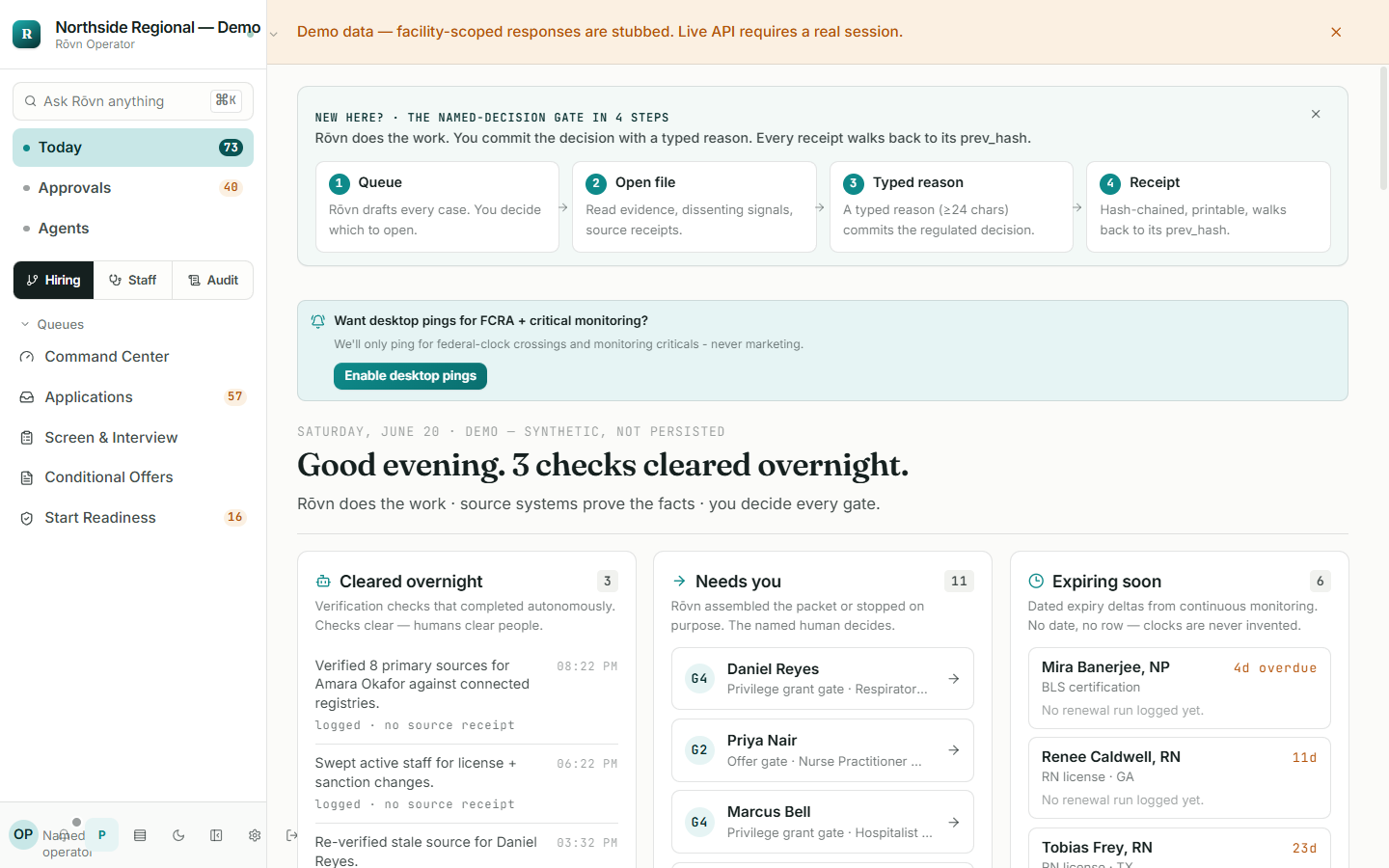
Task: Click the Conditional Offers document icon
Action: (27, 477)
